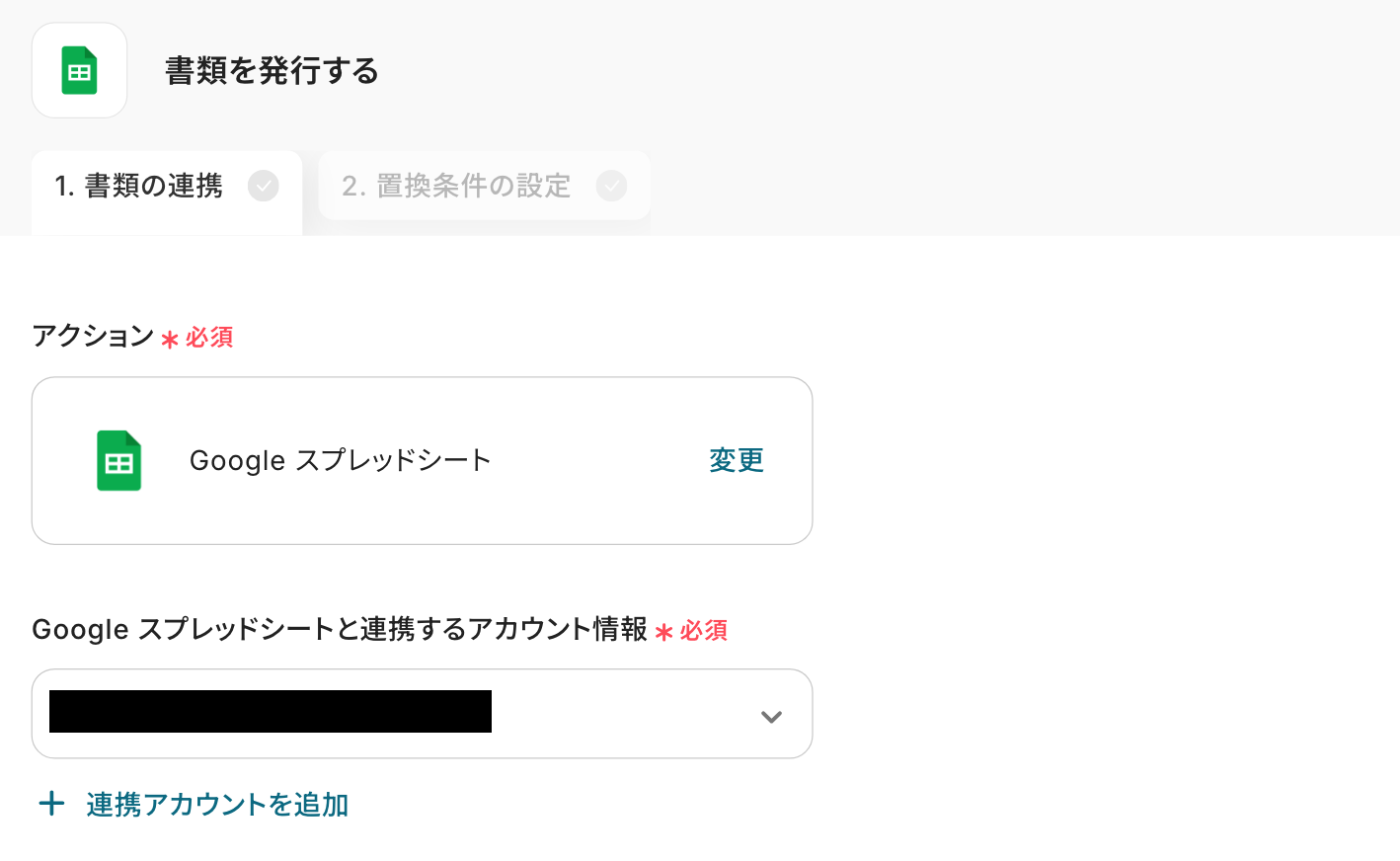Click the plus icon to add account
Screen dimensions: 1400x861
(x=51, y=804)
